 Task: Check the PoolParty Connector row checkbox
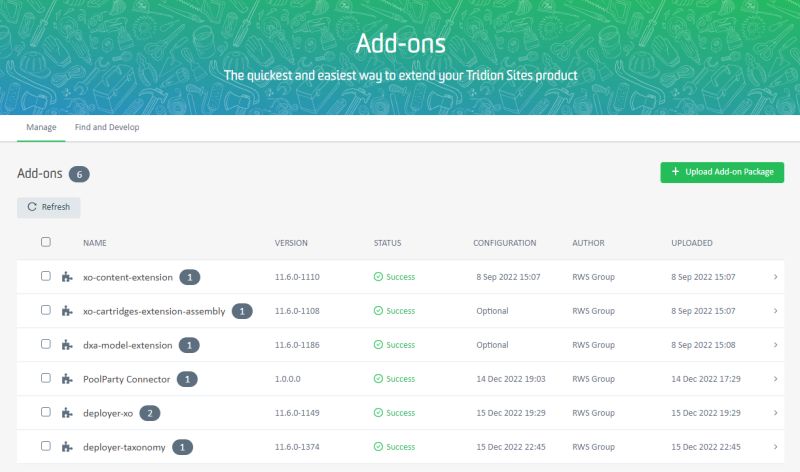coord(46,378)
